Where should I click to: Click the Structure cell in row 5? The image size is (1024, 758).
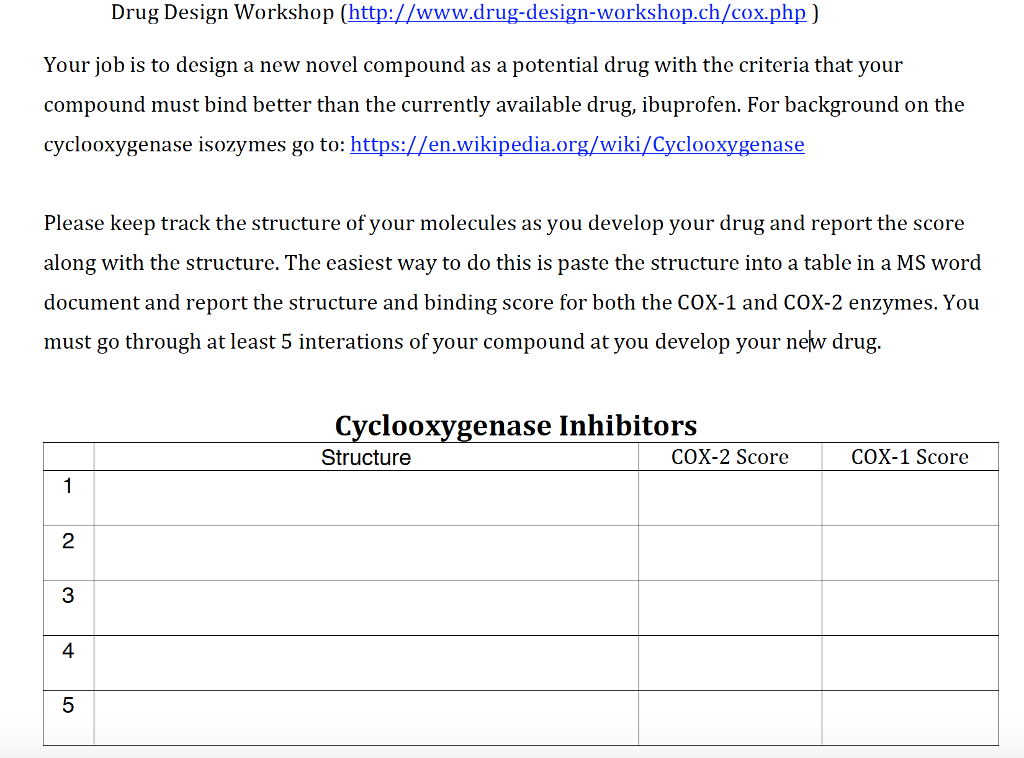pos(366,718)
